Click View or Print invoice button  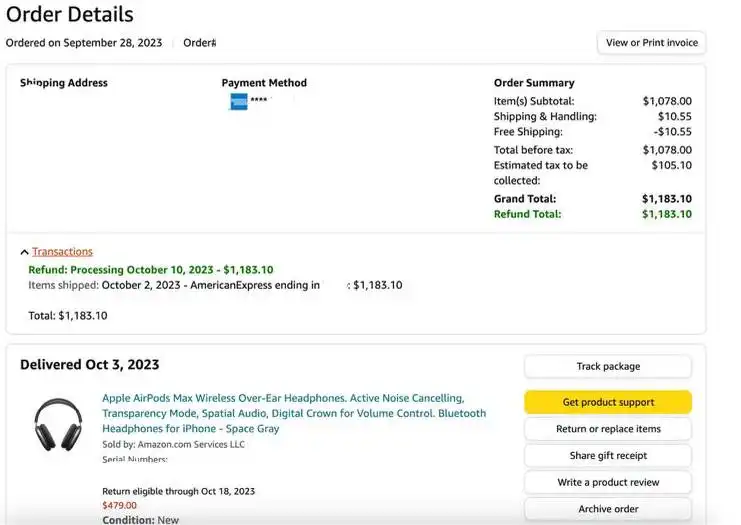651,43
